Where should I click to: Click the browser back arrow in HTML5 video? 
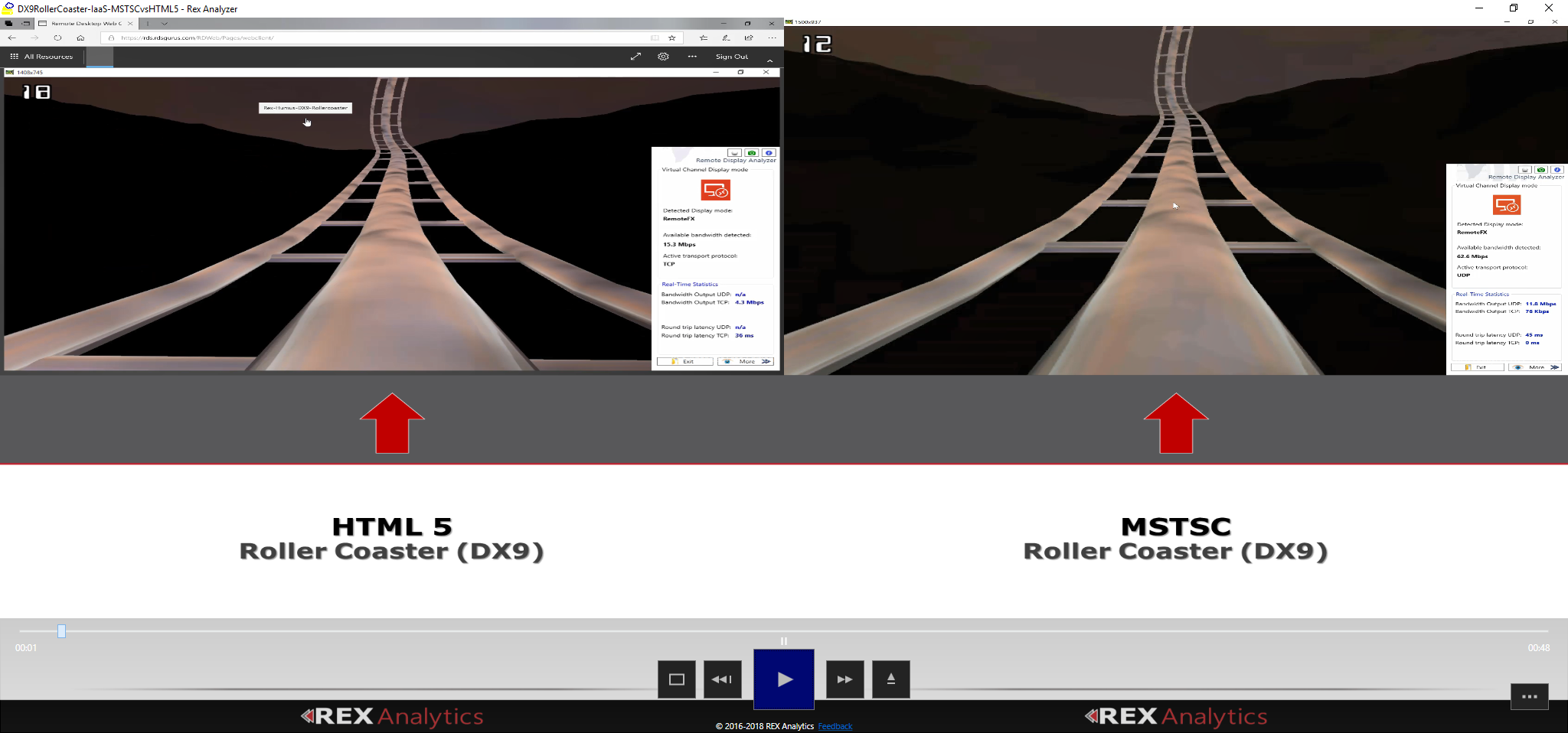pyautogui.click(x=12, y=37)
